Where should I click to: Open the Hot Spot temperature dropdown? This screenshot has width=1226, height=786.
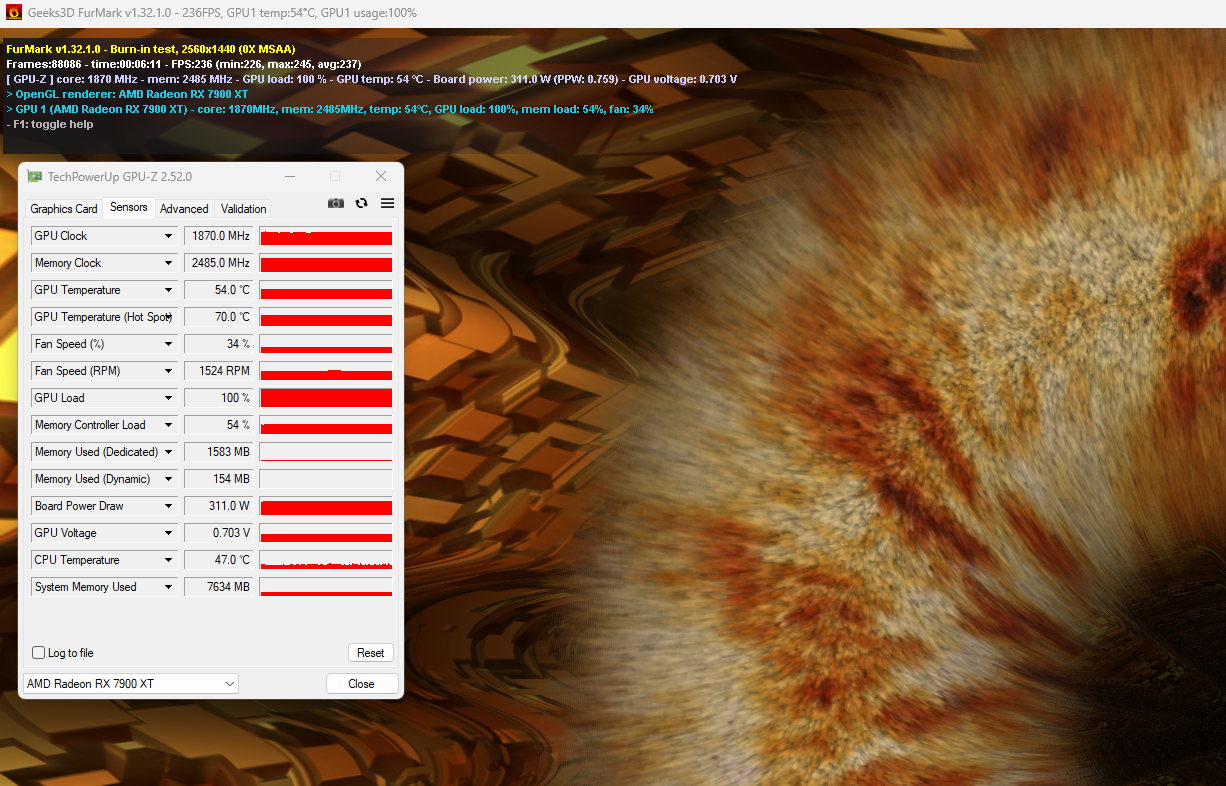(x=169, y=317)
